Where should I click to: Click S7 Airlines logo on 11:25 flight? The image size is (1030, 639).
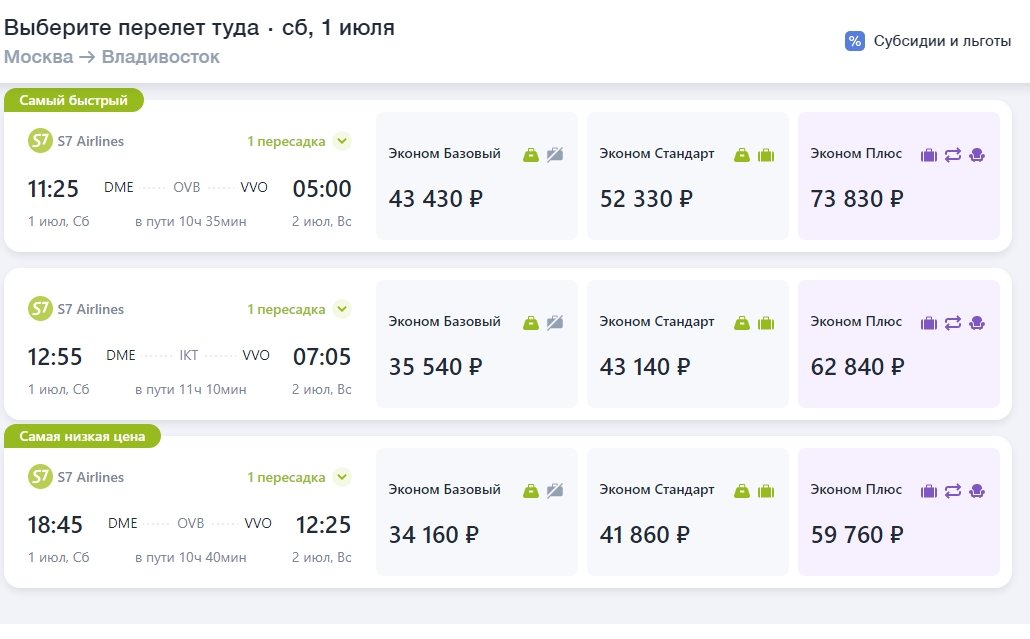pos(40,141)
